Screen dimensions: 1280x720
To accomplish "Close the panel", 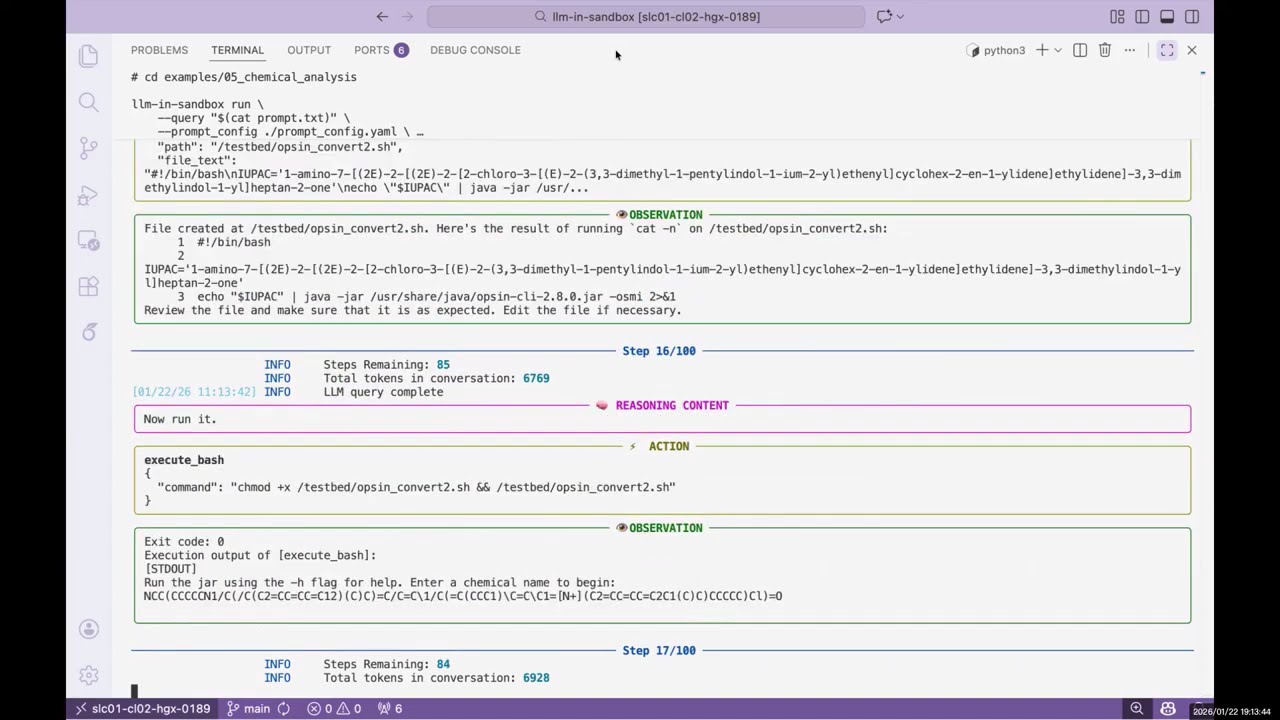I will point(1192,50).
